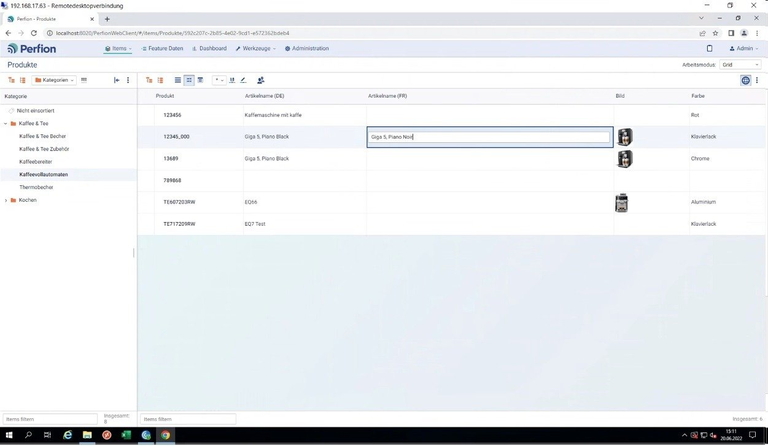Click the product image thumbnail for 12345_000
This screenshot has height=446, width=768.
[624, 137]
